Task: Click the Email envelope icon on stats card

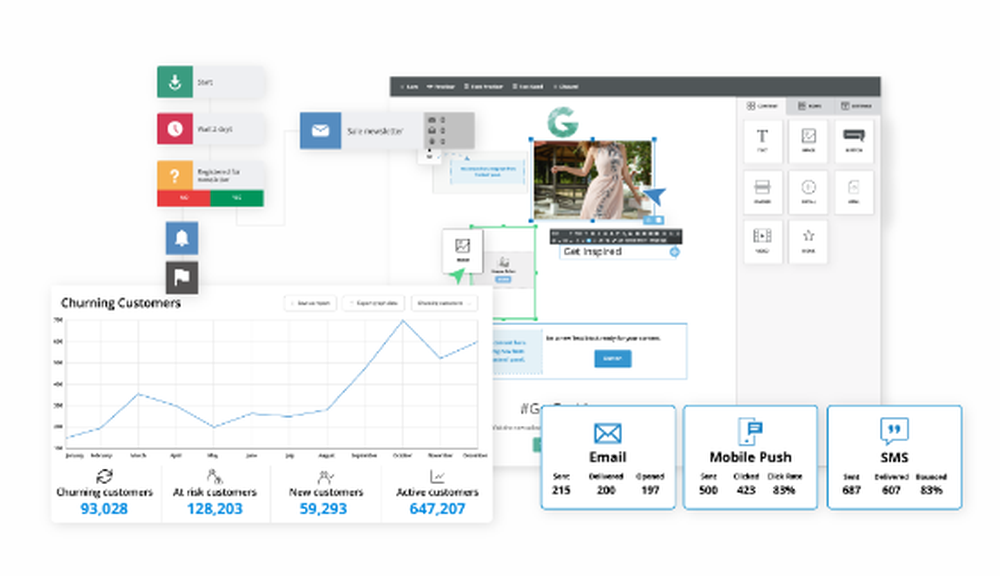Action: pyautogui.click(x=607, y=433)
